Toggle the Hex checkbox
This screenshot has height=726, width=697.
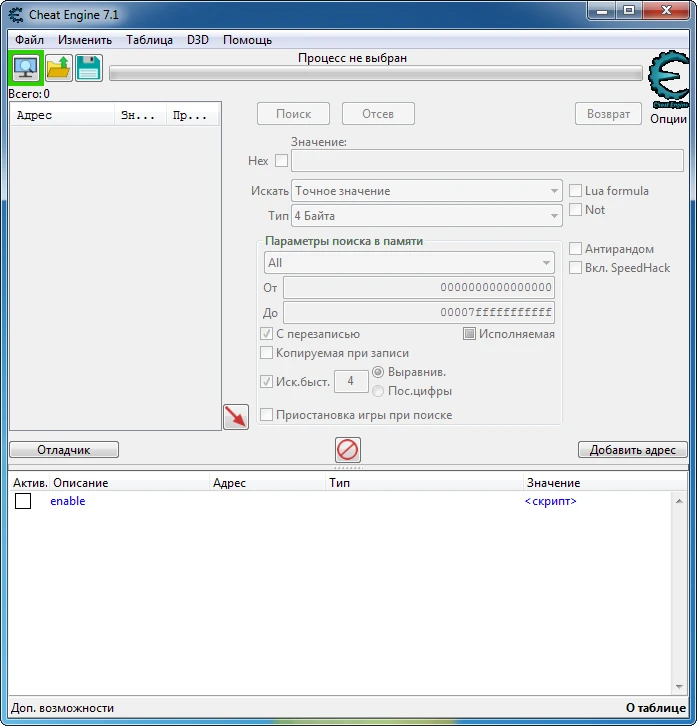click(x=281, y=161)
